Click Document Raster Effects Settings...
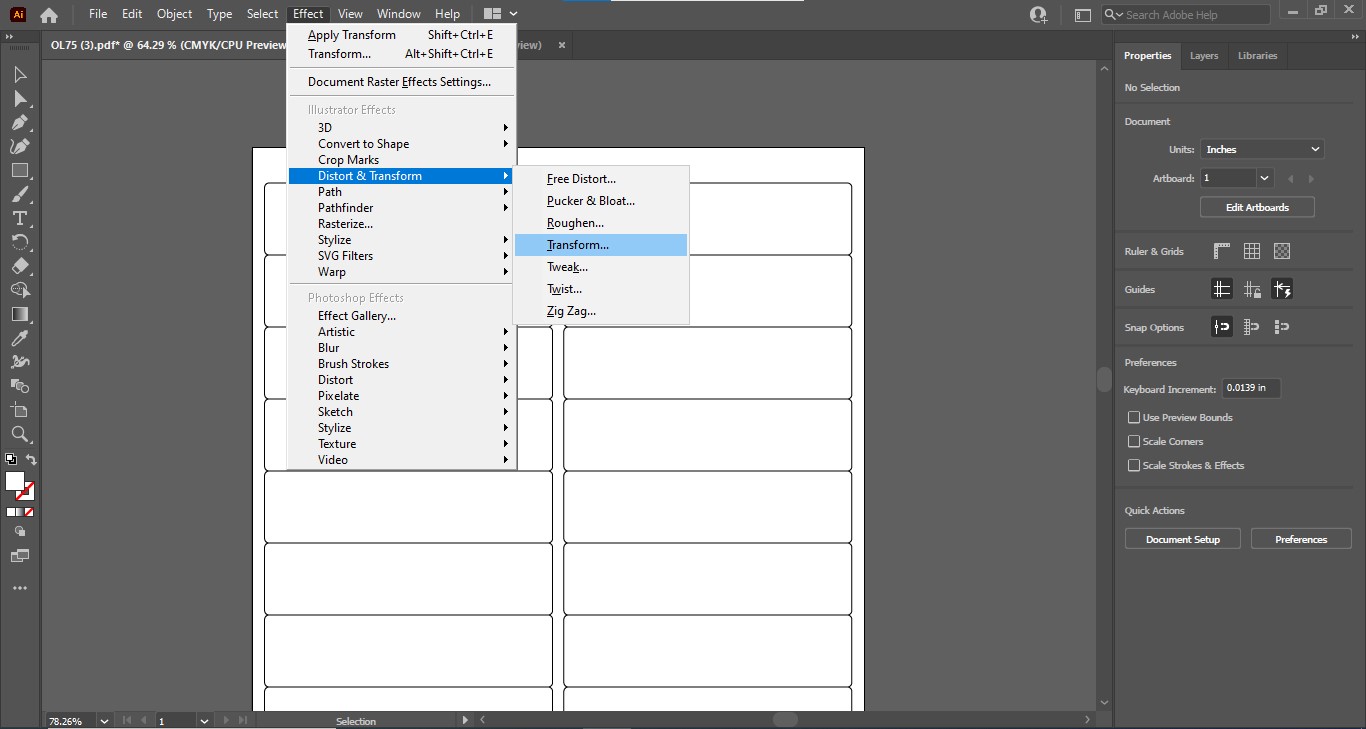Image resolution: width=1366 pixels, height=729 pixels. [x=401, y=82]
